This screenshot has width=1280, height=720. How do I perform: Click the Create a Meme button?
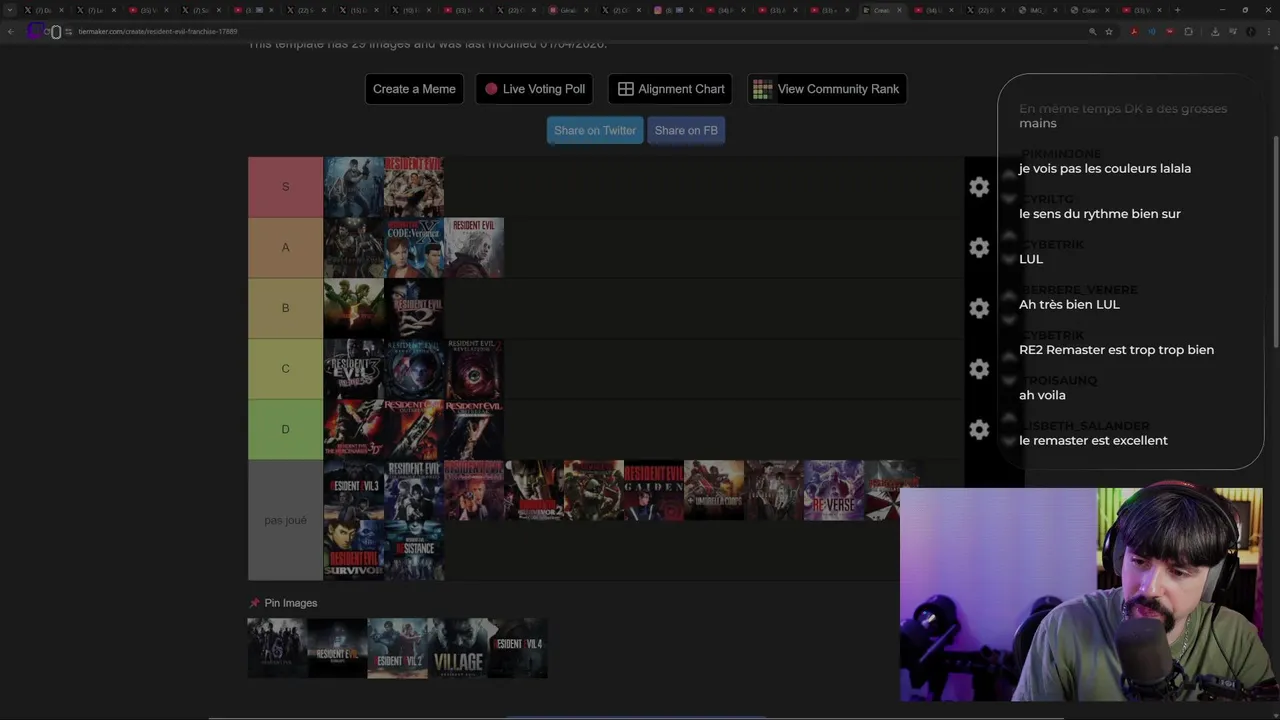tap(414, 89)
